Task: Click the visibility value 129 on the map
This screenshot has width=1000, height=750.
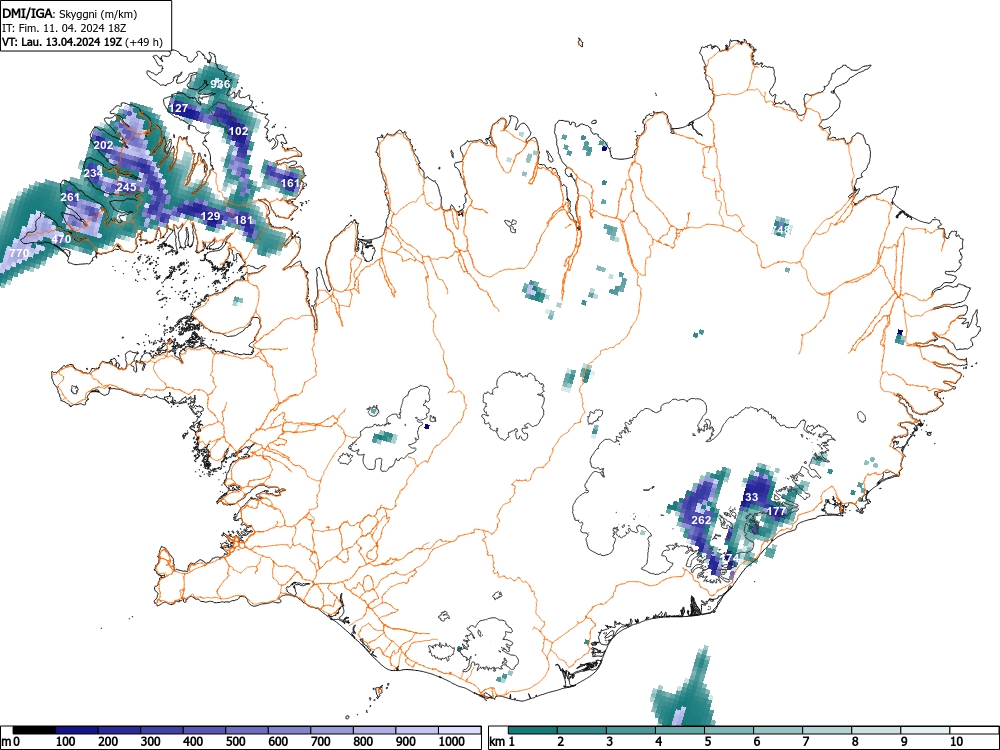Action: 210,217
